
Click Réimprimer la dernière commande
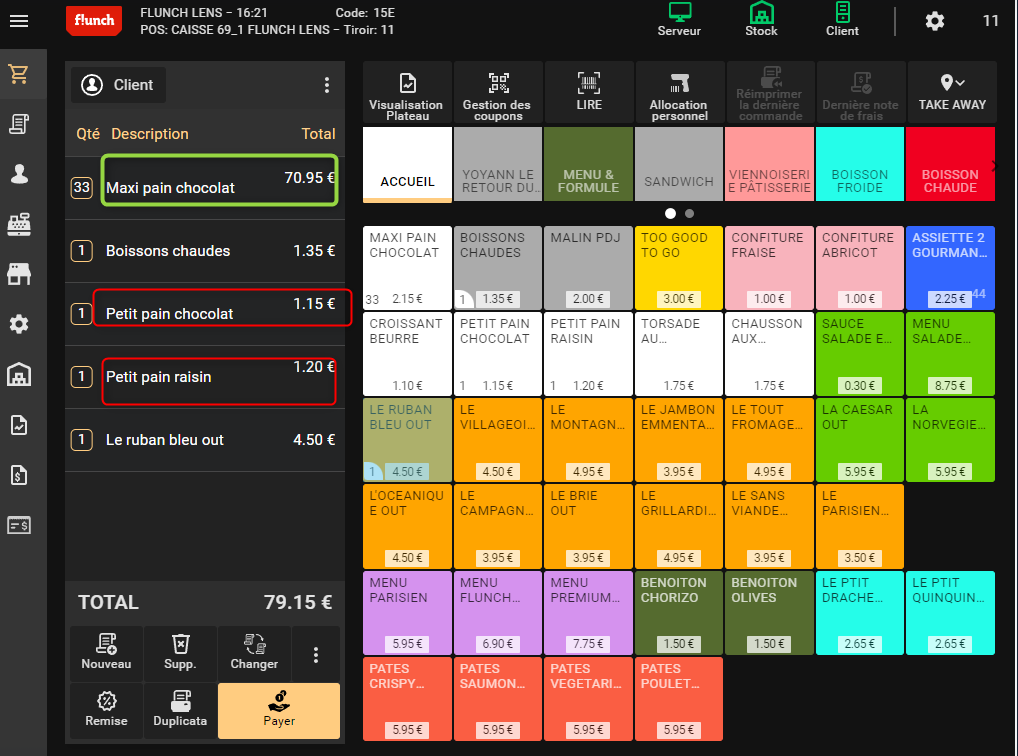770,92
